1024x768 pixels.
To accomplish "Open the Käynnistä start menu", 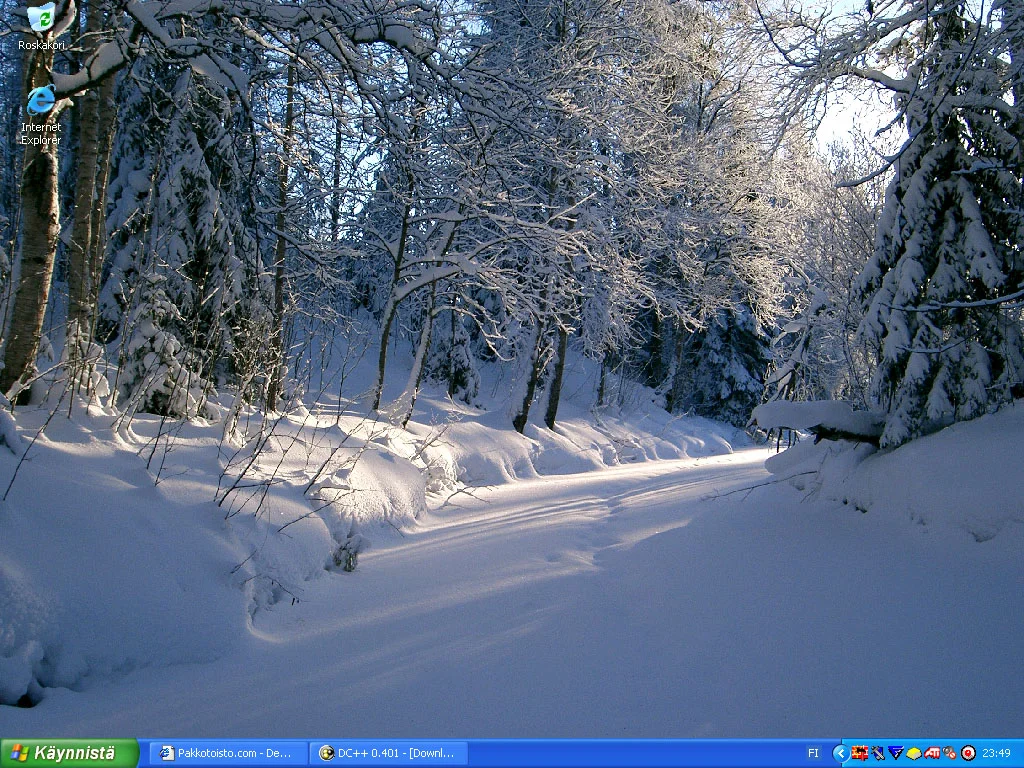I will pos(69,753).
